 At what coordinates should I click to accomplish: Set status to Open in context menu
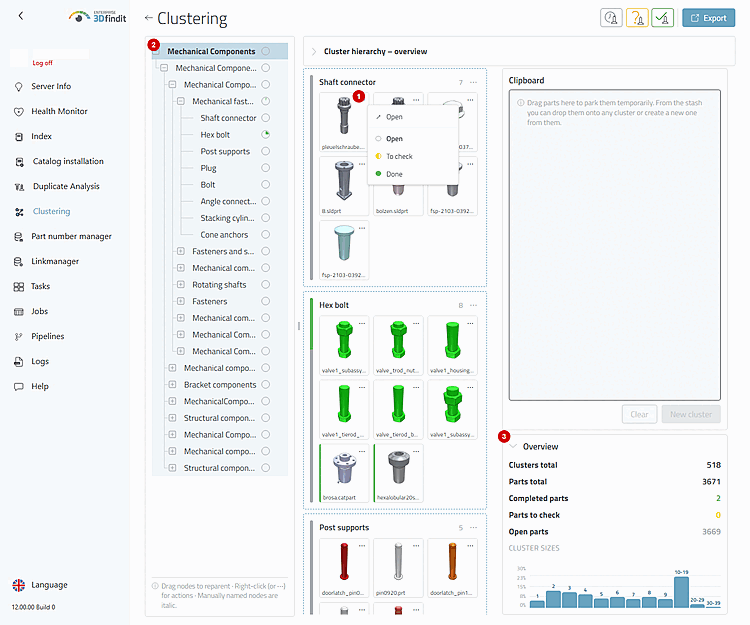point(413,139)
